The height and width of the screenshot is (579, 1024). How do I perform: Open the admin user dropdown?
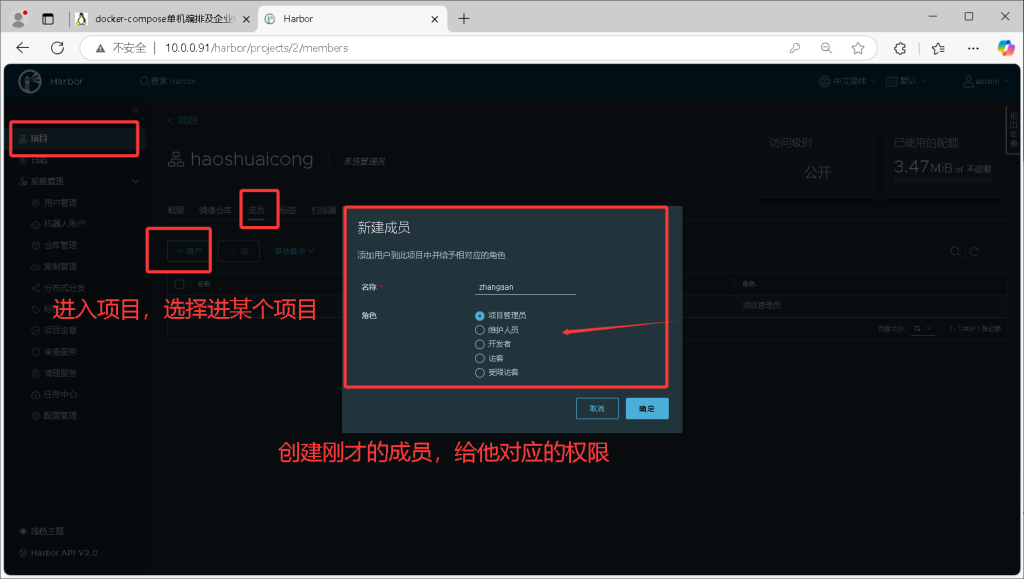pyautogui.click(x=981, y=81)
